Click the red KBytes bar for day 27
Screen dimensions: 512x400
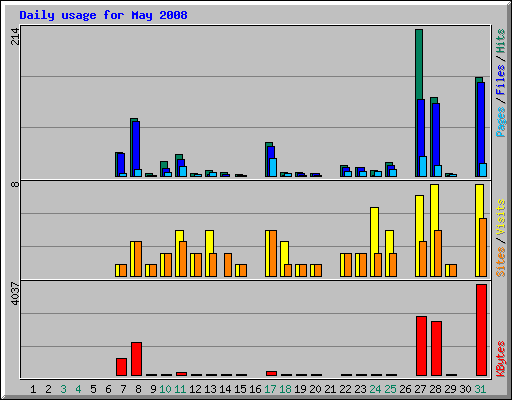click(x=421, y=346)
